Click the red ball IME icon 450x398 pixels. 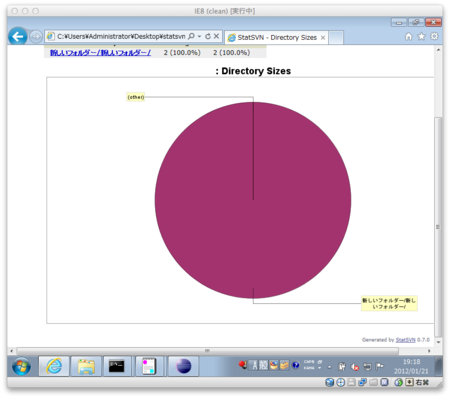click(243, 365)
